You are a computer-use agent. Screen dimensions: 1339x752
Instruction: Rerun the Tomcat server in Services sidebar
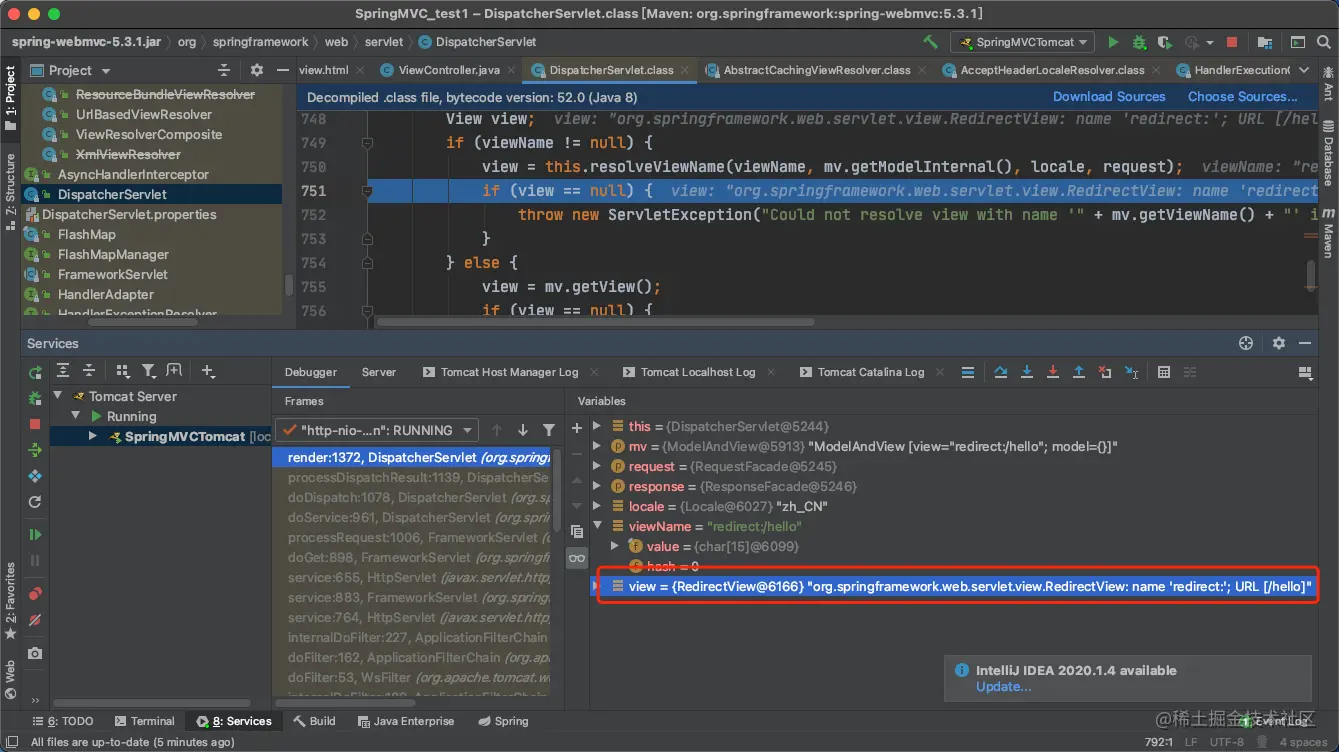(x=35, y=372)
